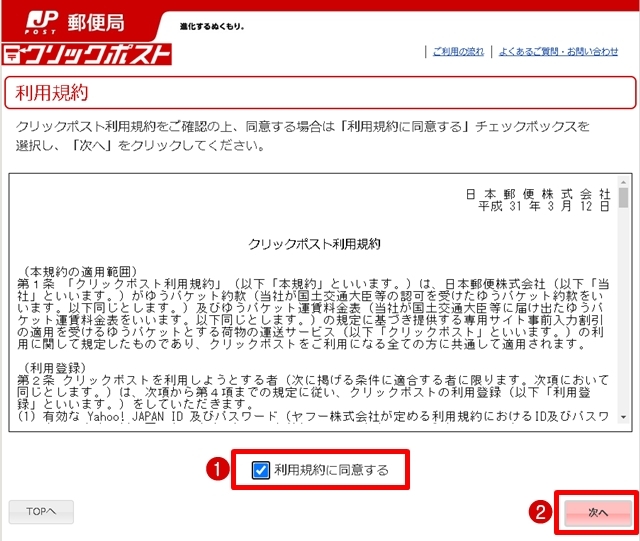Click the TOPへ button
This screenshot has width=640, height=541.
pos(41,512)
